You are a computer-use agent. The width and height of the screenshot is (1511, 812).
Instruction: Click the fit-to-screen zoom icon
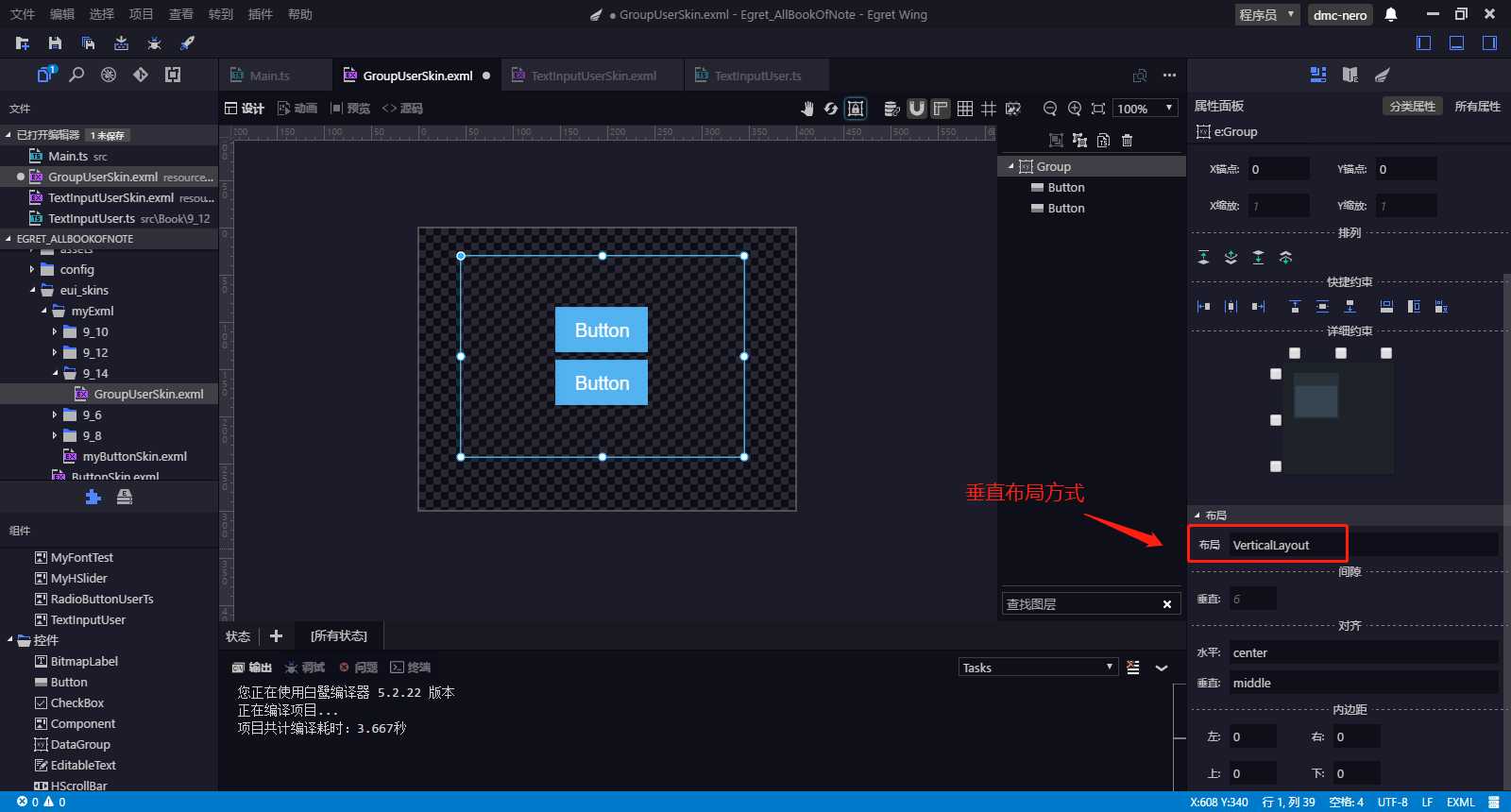pos(1098,109)
